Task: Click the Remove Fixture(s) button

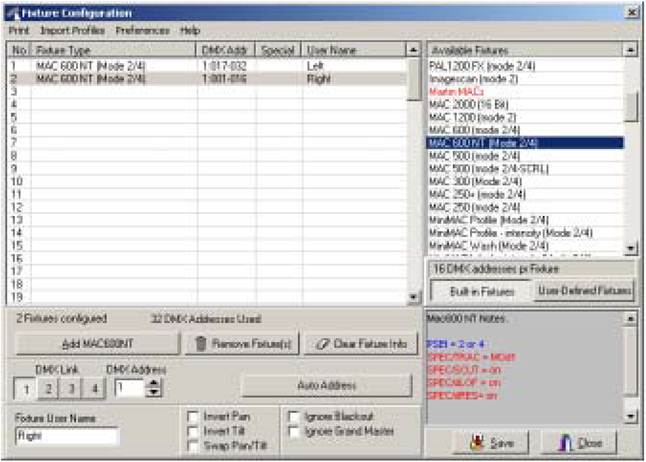Action: (x=242, y=344)
